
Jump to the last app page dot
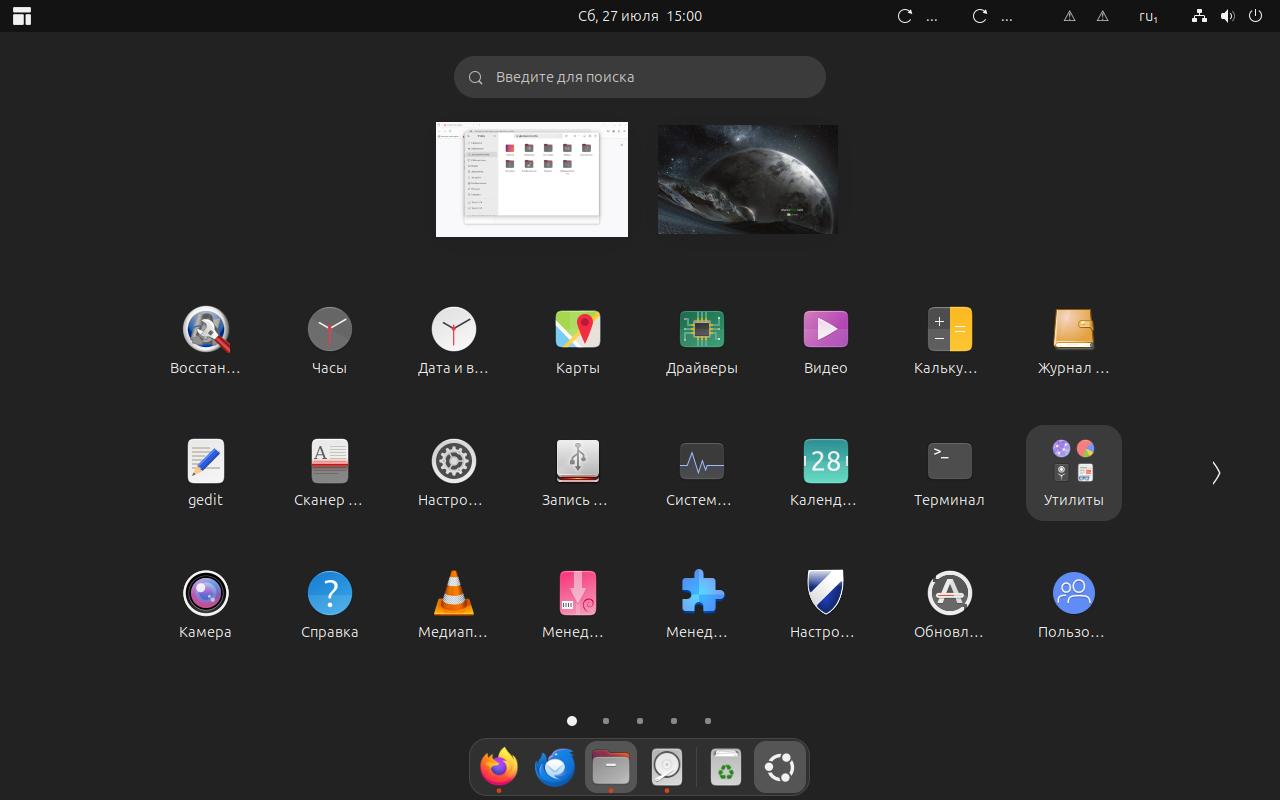click(x=708, y=720)
